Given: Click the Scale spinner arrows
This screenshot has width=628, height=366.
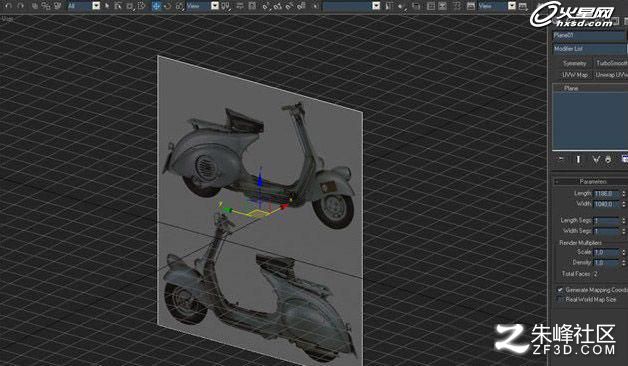Looking at the screenshot, I should point(624,252).
